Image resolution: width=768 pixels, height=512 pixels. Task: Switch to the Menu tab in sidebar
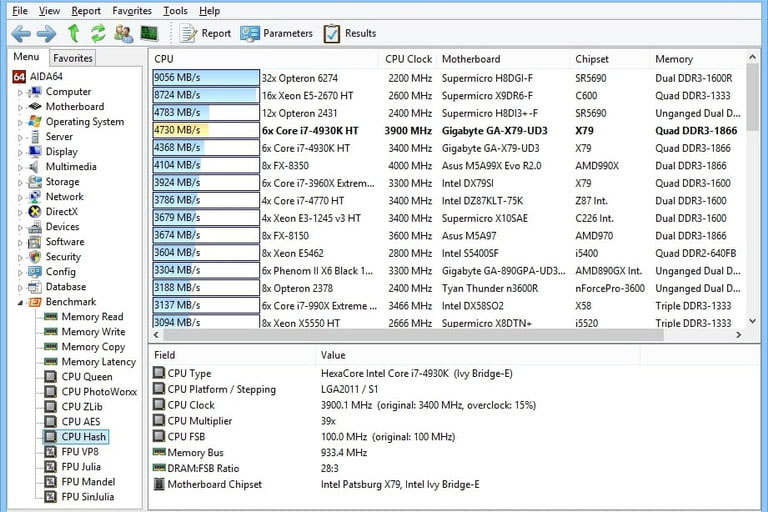(26, 57)
